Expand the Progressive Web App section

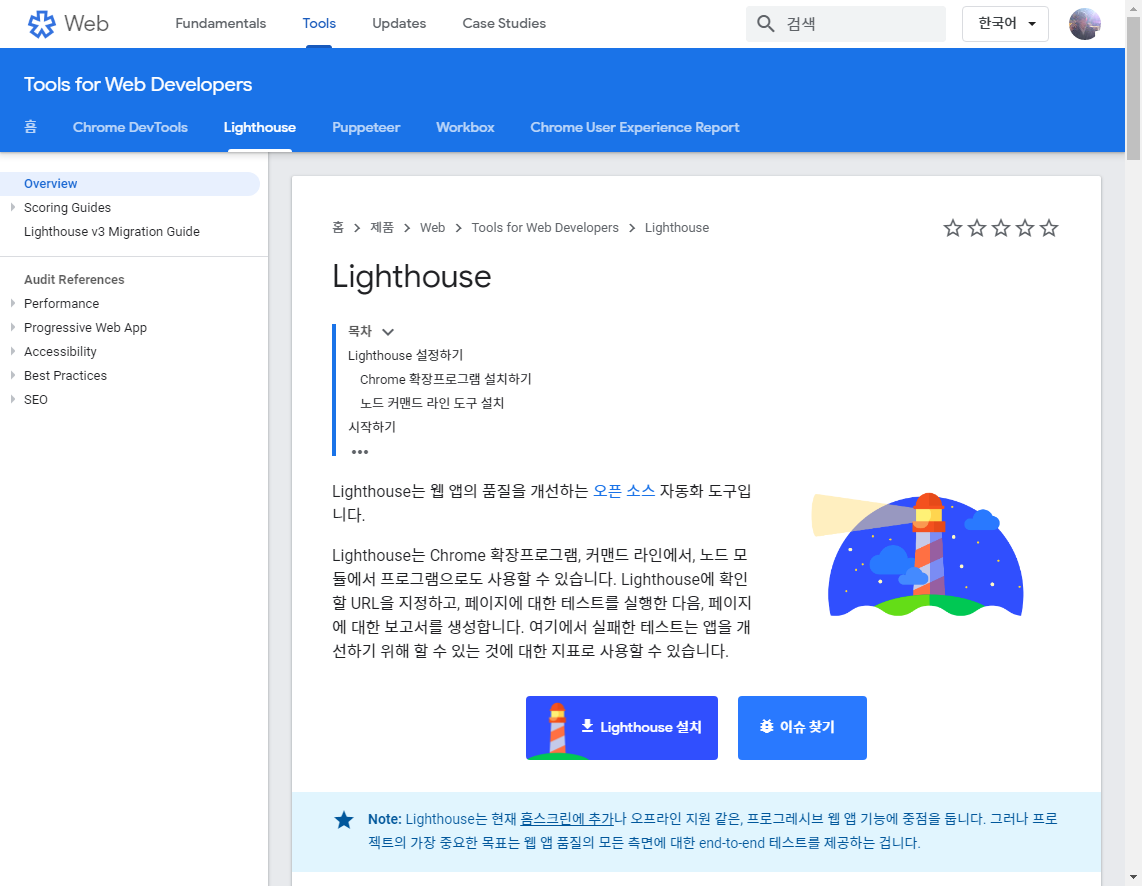coord(12,328)
